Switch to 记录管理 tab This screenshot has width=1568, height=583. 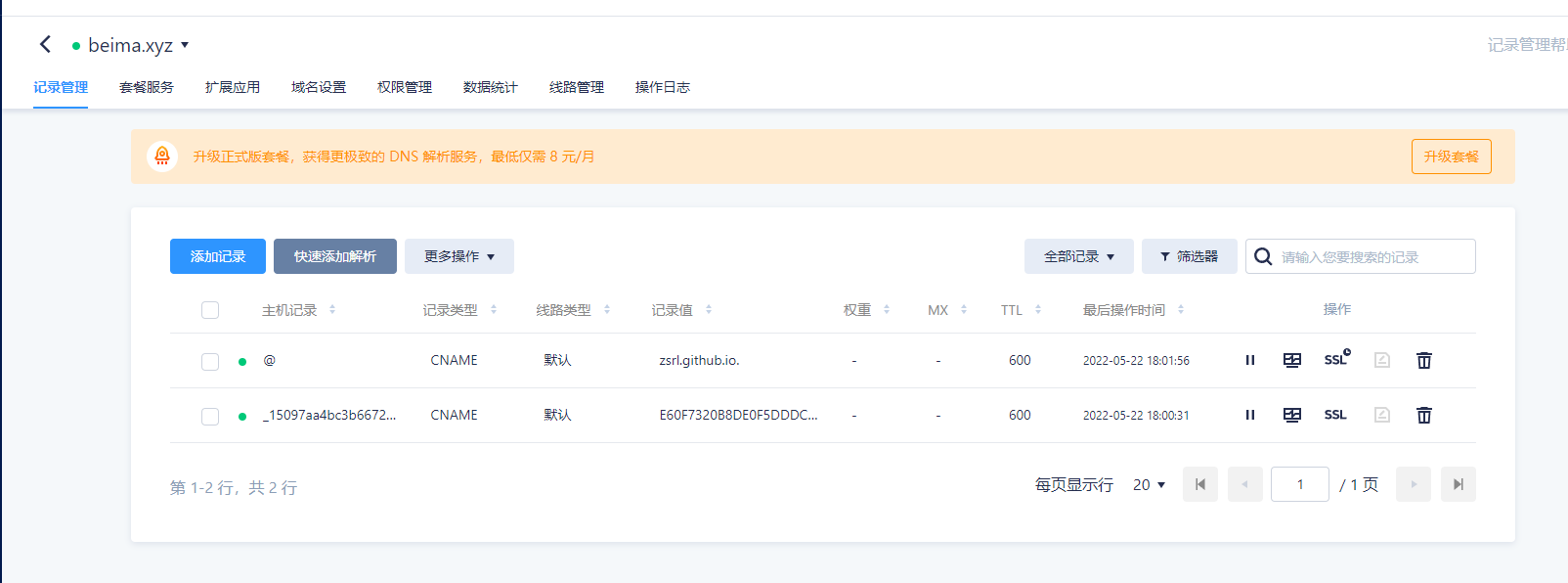61,87
